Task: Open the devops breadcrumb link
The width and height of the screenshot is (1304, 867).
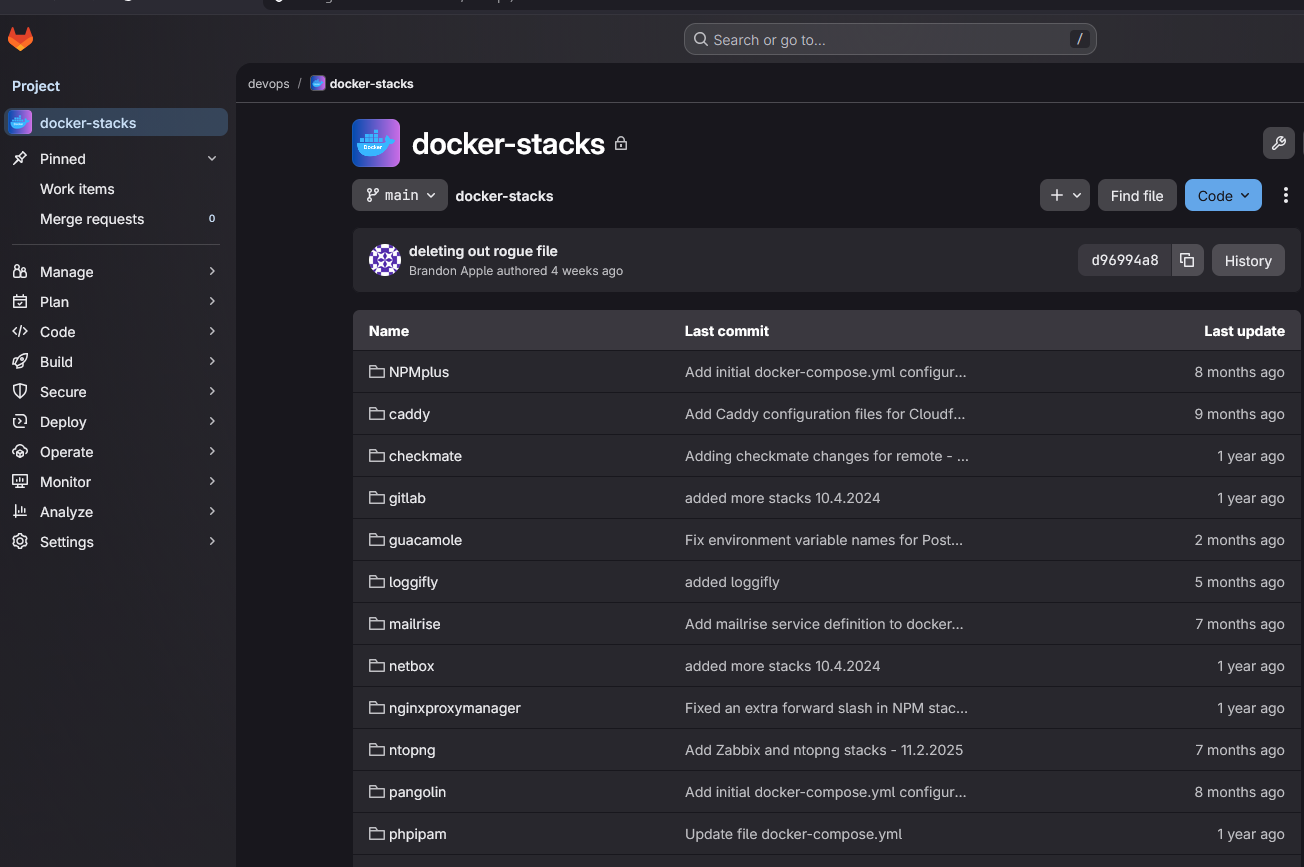Action: 268,84
